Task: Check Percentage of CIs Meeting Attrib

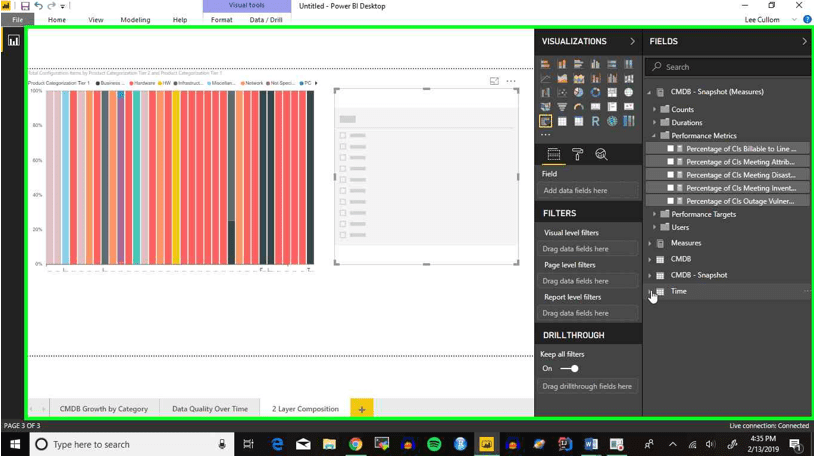Action: 670,162
